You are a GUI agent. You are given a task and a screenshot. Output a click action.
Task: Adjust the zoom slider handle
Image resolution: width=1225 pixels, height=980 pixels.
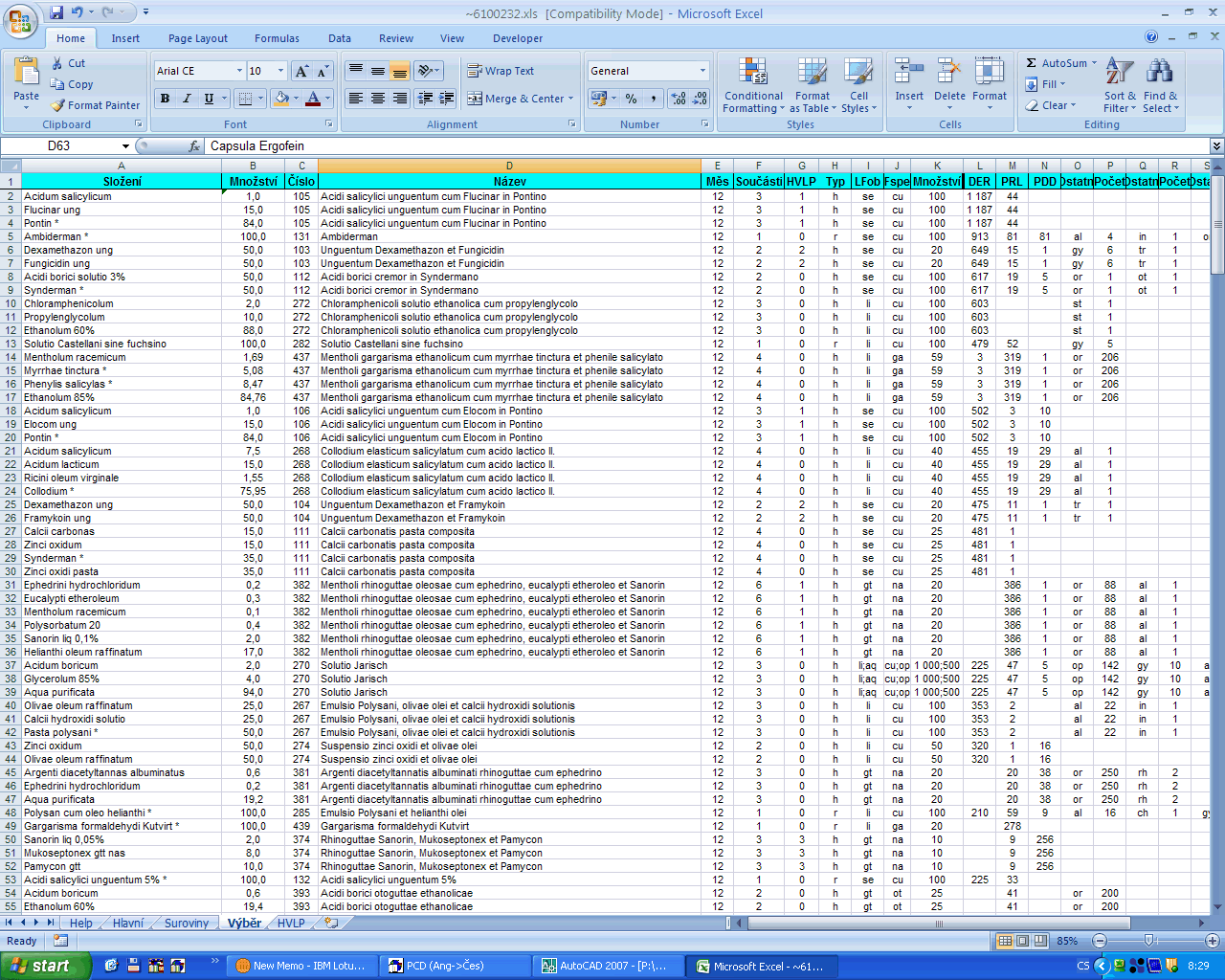[1148, 941]
